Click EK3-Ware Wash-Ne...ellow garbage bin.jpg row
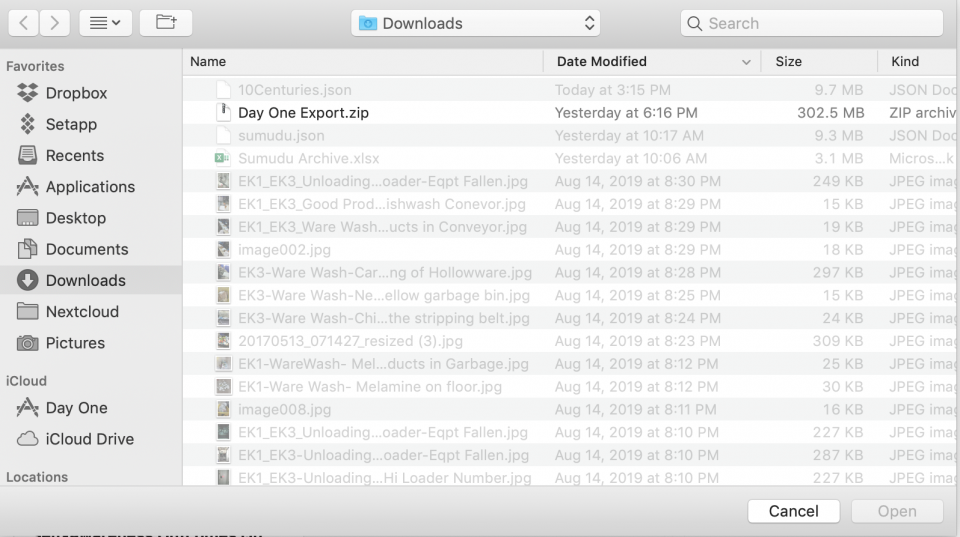Viewport: 960px width, 537px height. [x=570, y=296]
